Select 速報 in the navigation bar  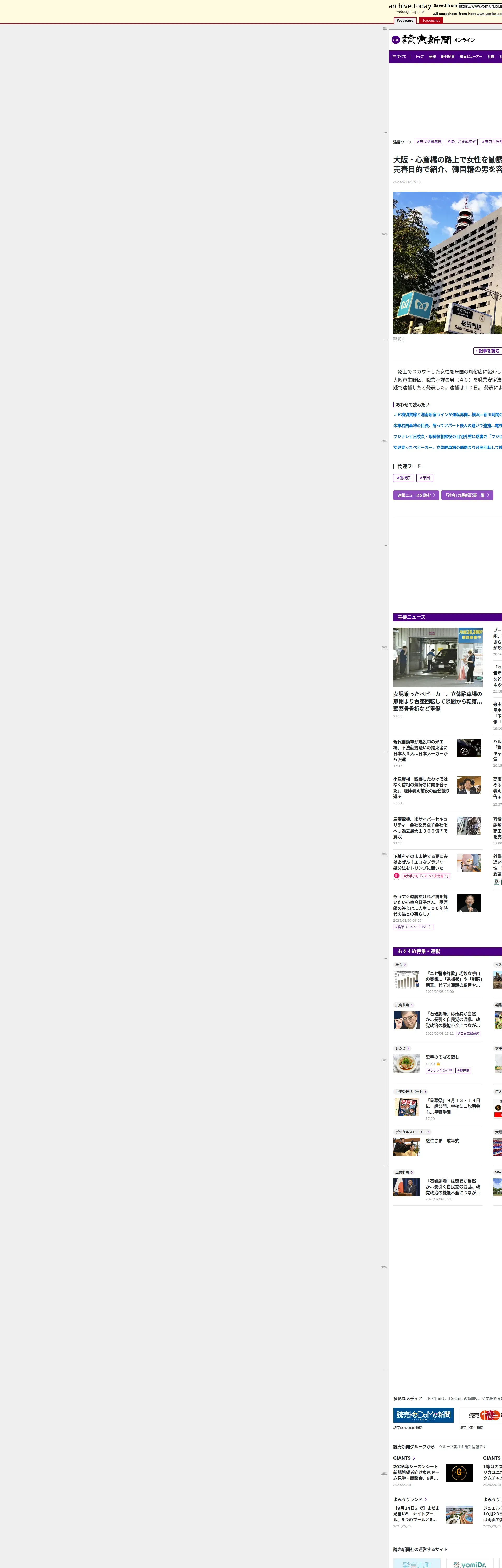(x=432, y=57)
